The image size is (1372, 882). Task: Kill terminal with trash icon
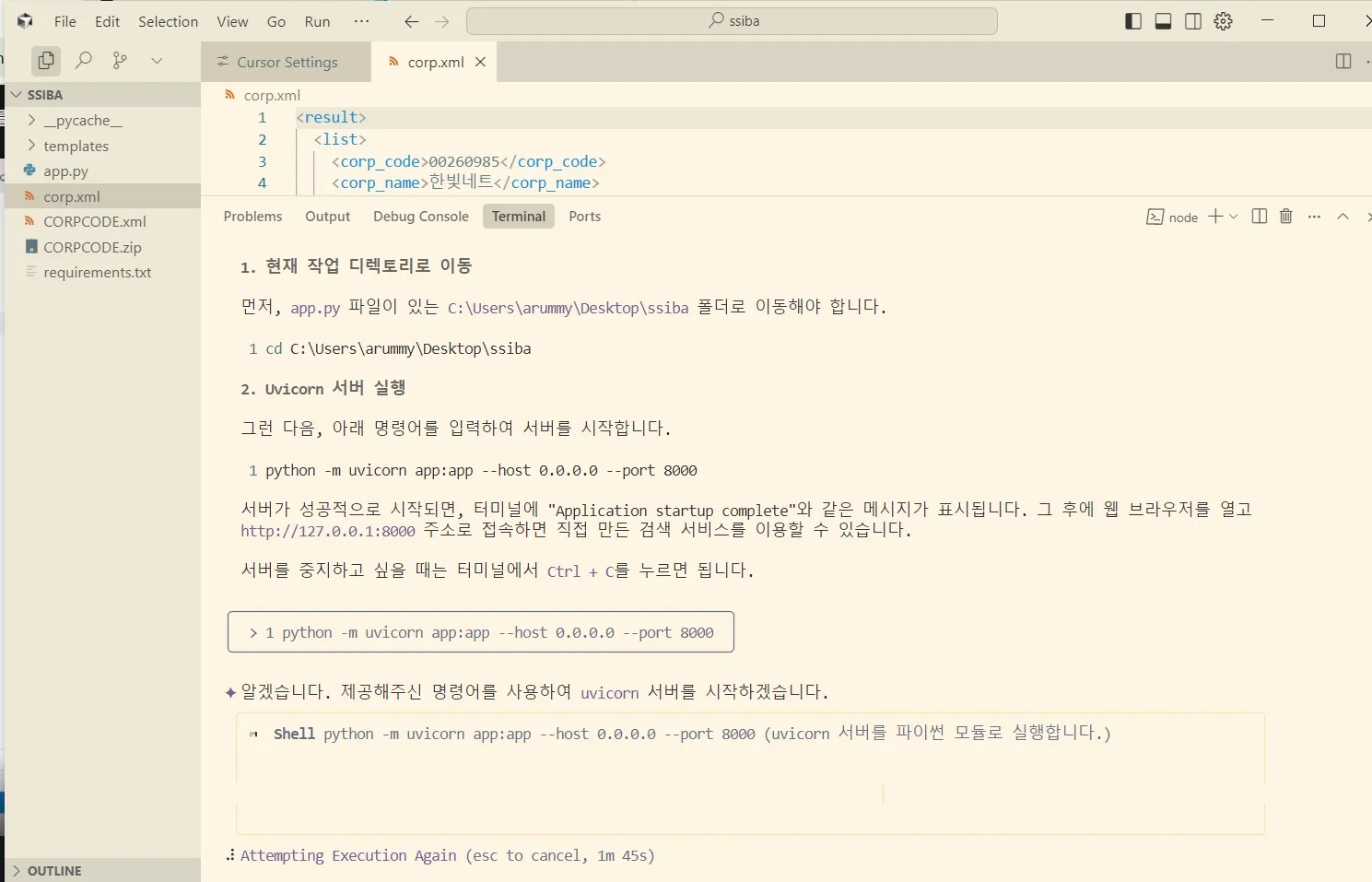pyautogui.click(x=1286, y=217)
